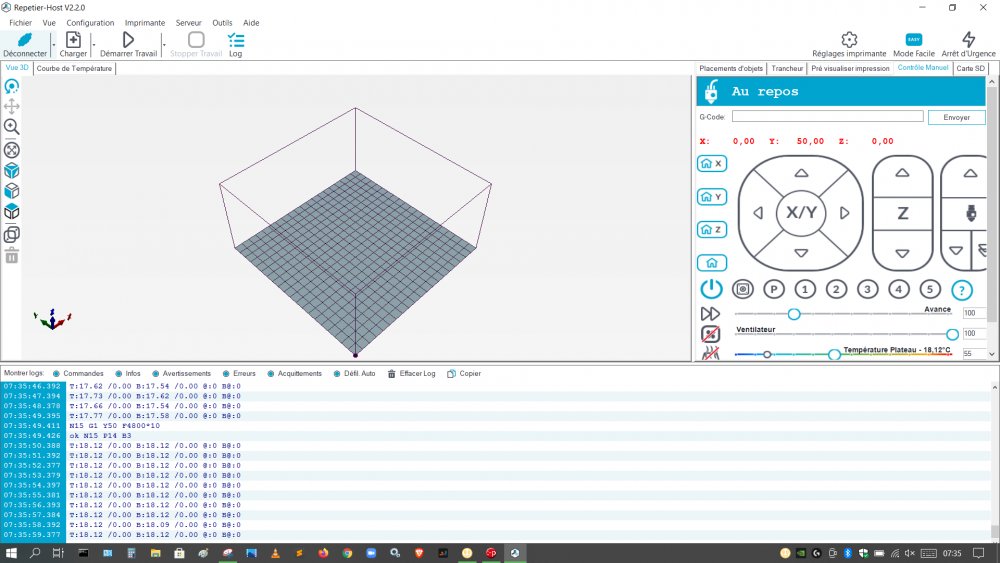Screen dimensions: 1000x563
Task: Select the move view arrows tool
Action: click(11, 106)
